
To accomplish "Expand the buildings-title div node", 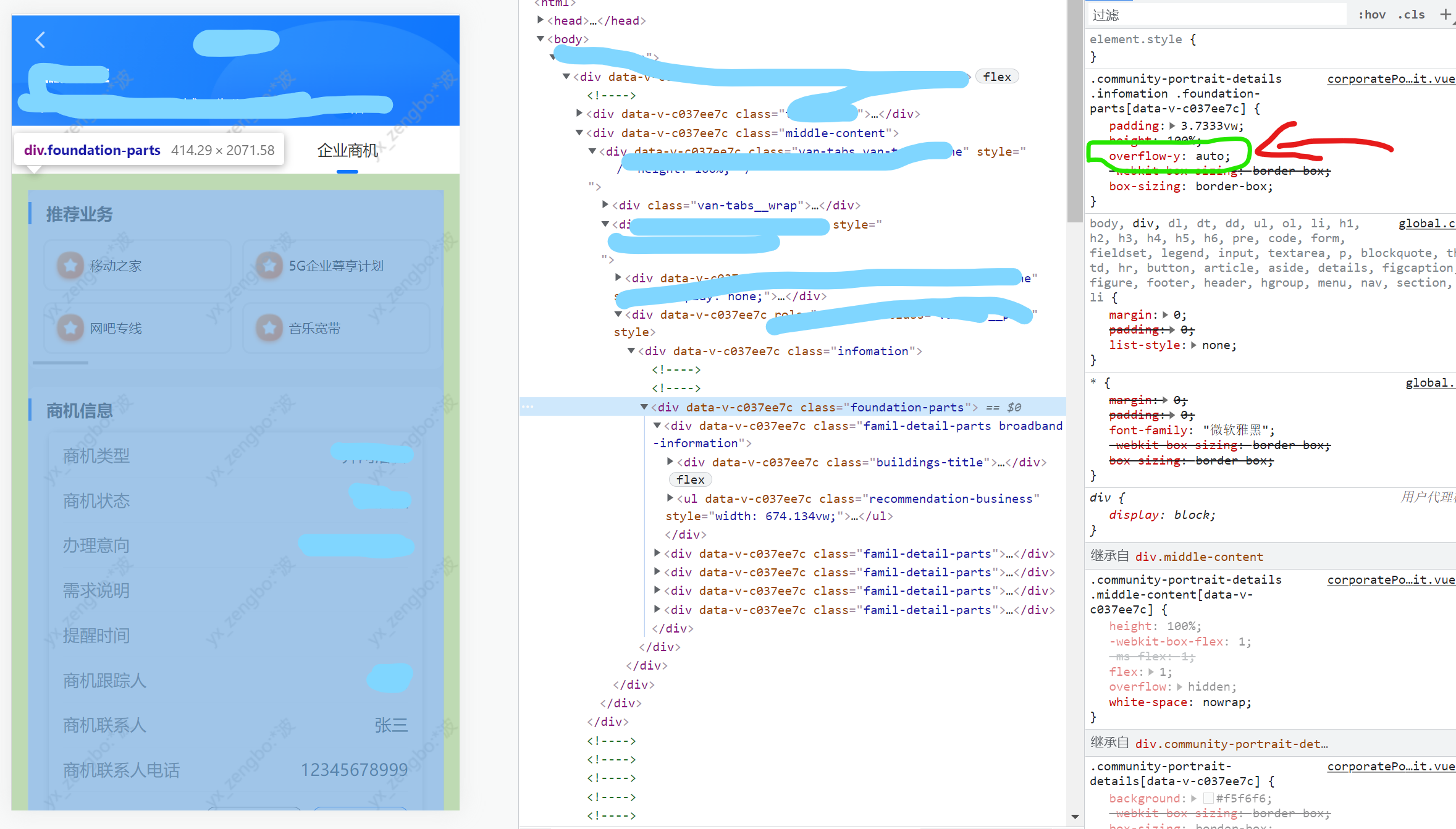I will [670, 462].
